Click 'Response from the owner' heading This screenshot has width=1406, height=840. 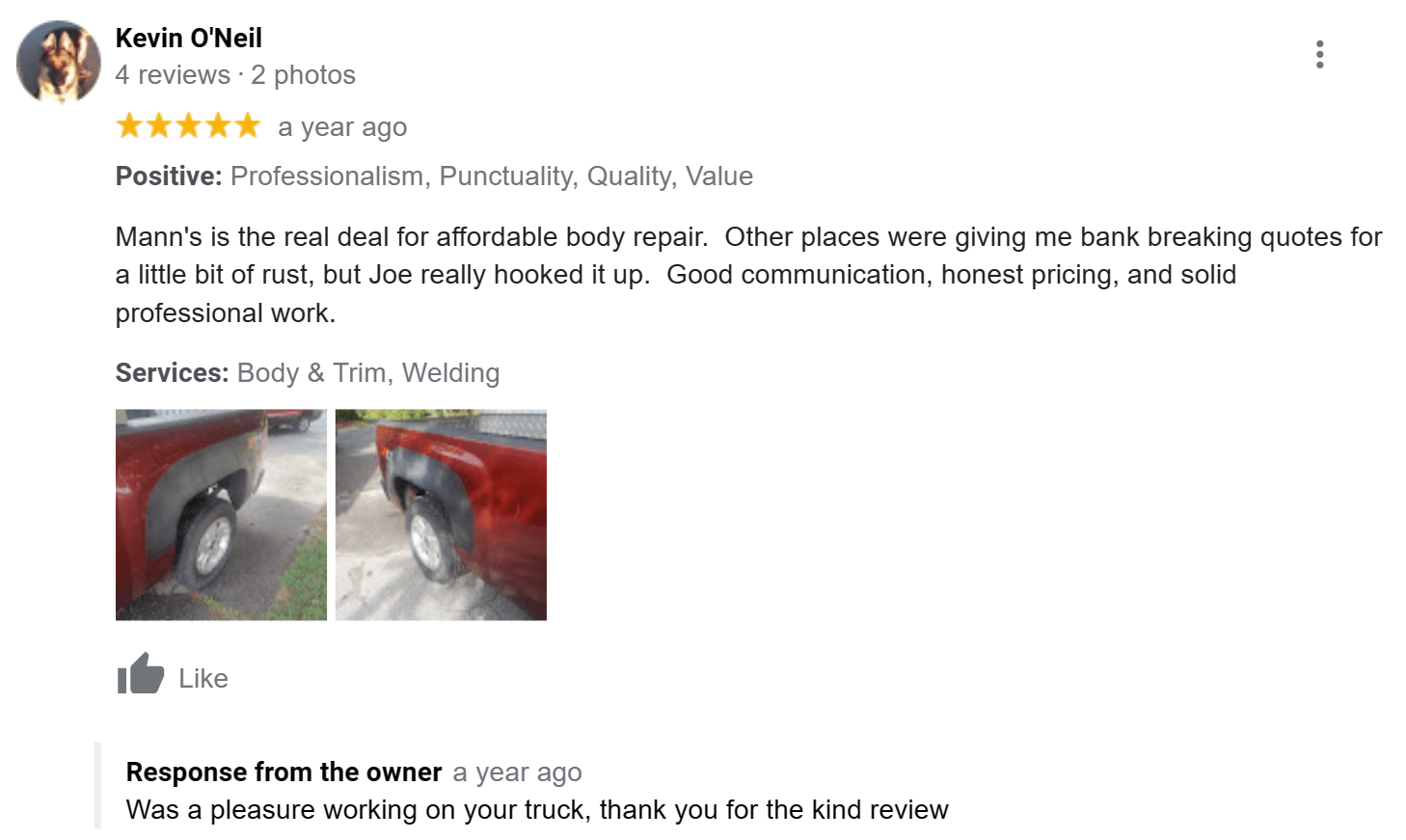click(284, 772)
